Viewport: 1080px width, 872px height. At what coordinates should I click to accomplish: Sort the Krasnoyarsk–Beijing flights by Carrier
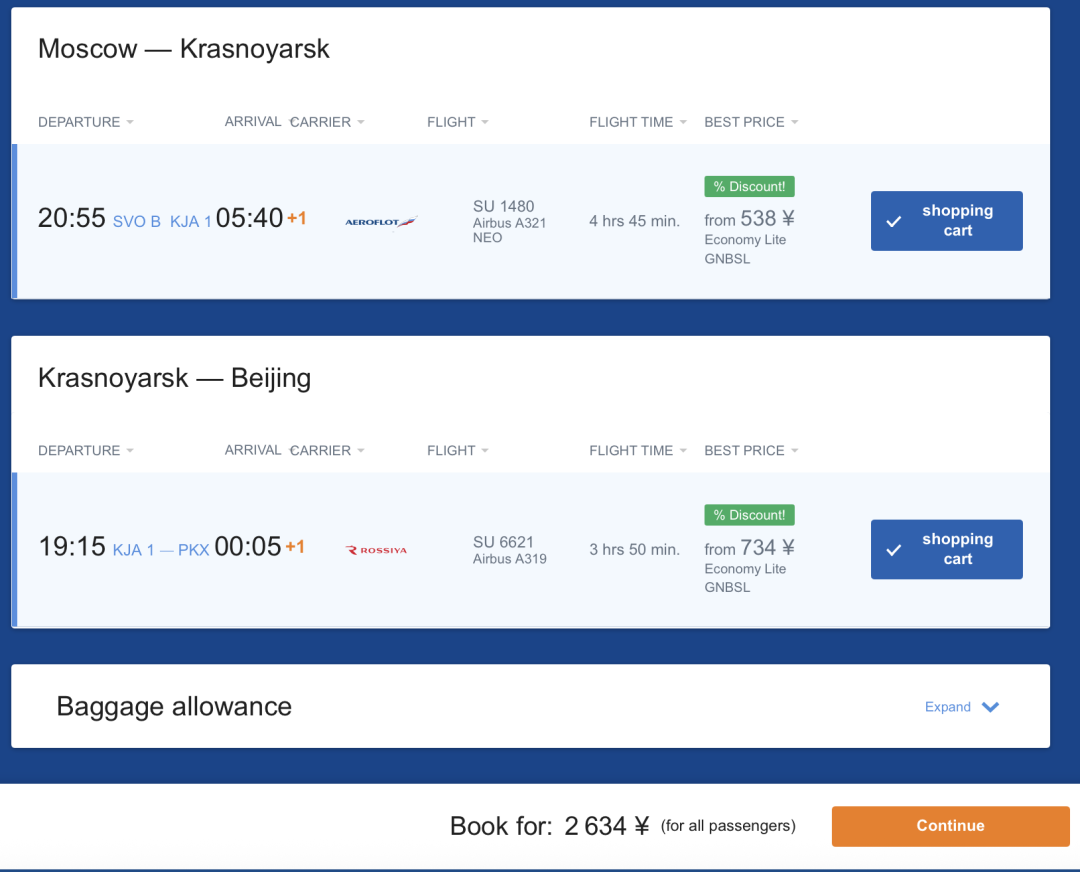click(x=327, y=451)
